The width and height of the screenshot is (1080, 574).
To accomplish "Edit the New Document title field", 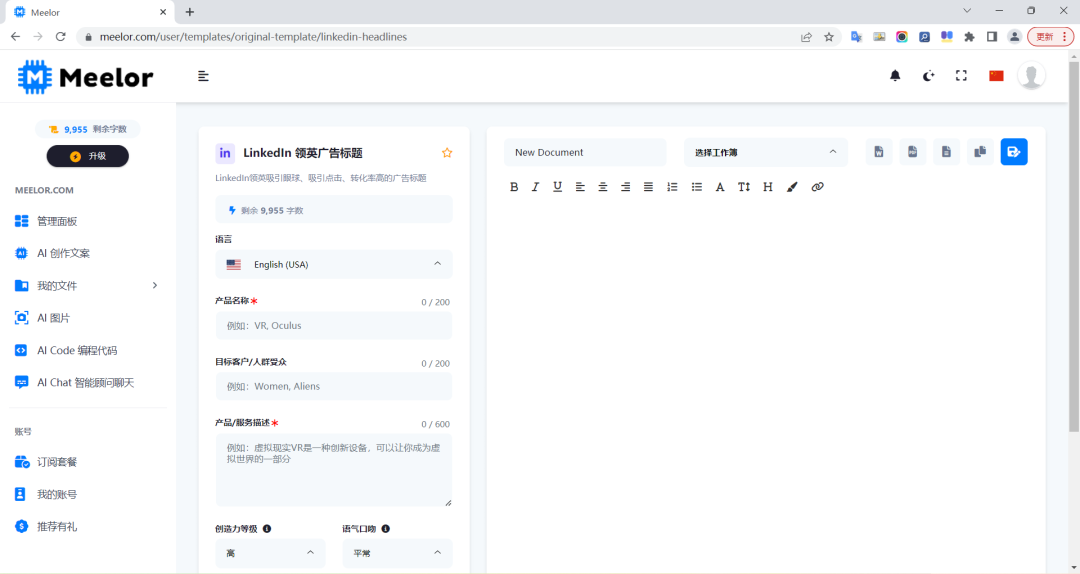I will 585,152.
